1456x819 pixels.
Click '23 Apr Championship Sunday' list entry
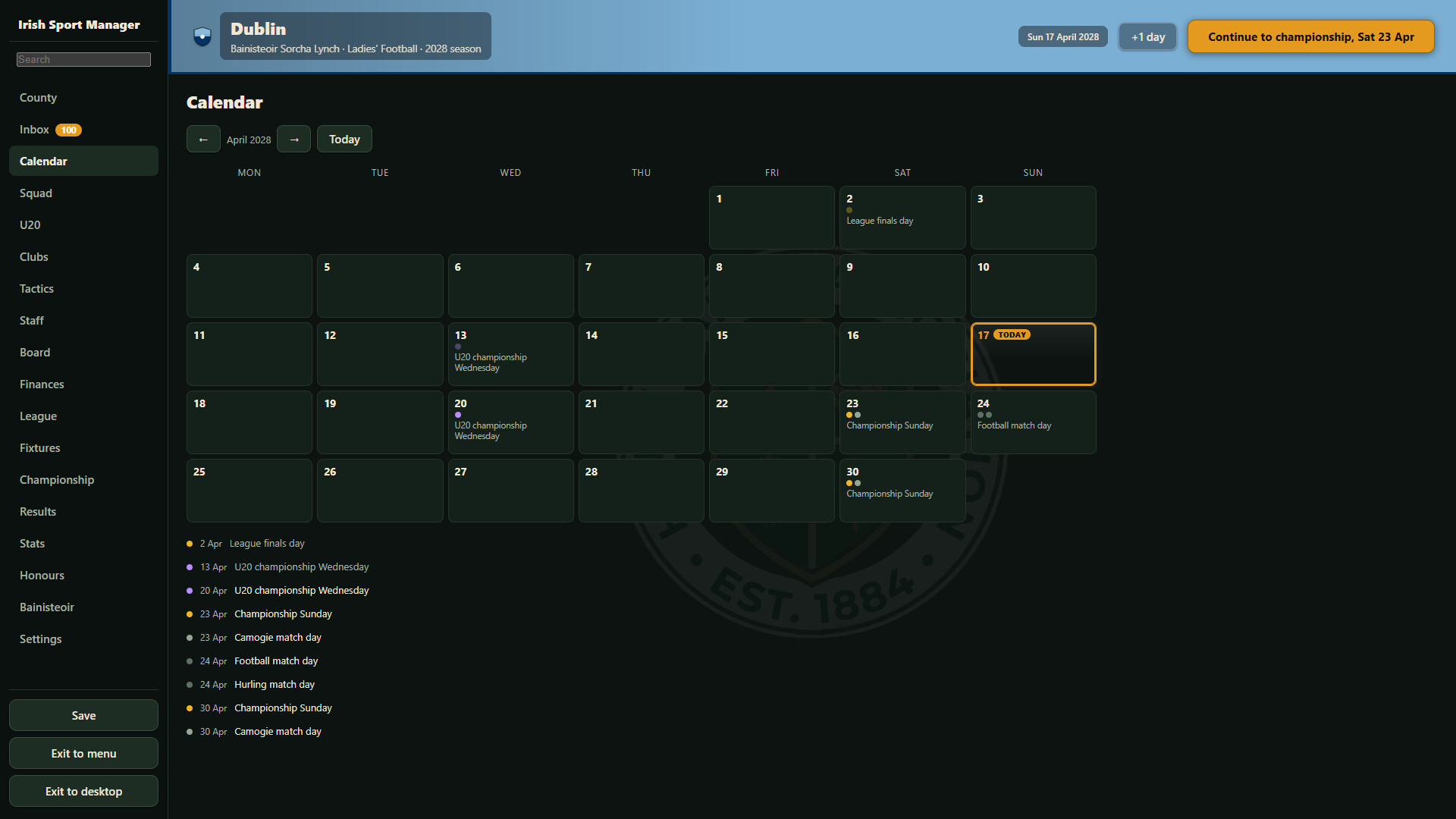coord(259,614)
